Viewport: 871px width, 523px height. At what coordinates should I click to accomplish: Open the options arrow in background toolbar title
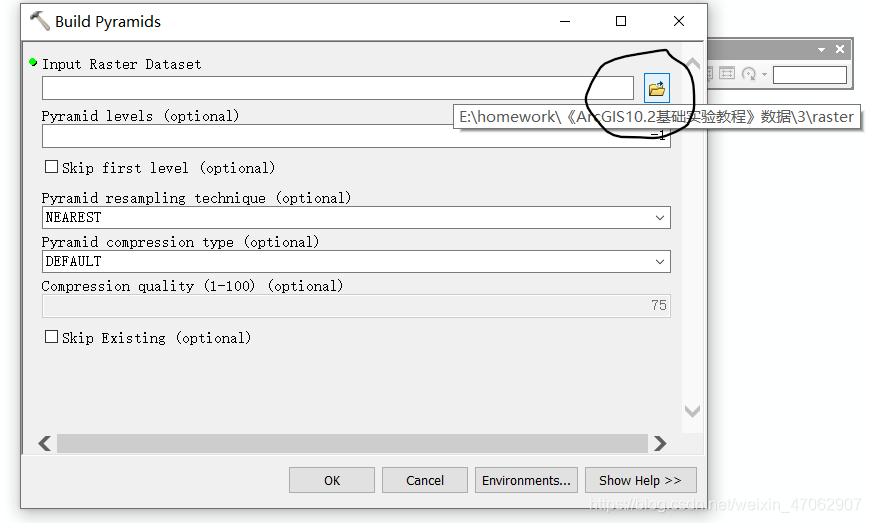tap(821, 49)
